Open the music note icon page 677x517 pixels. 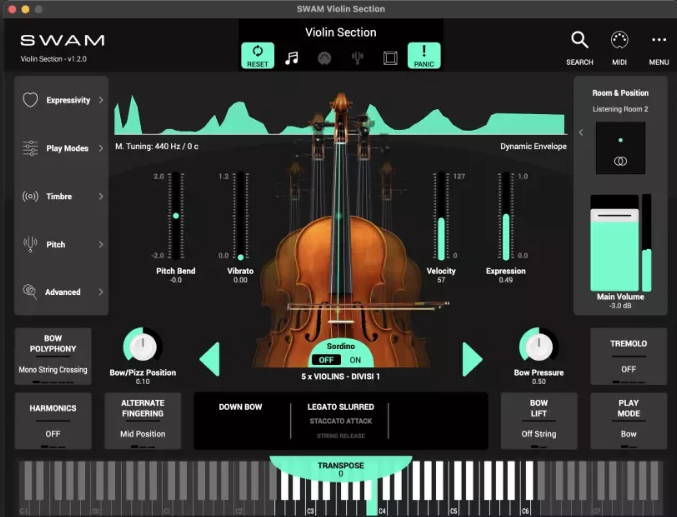pos(291,58)
